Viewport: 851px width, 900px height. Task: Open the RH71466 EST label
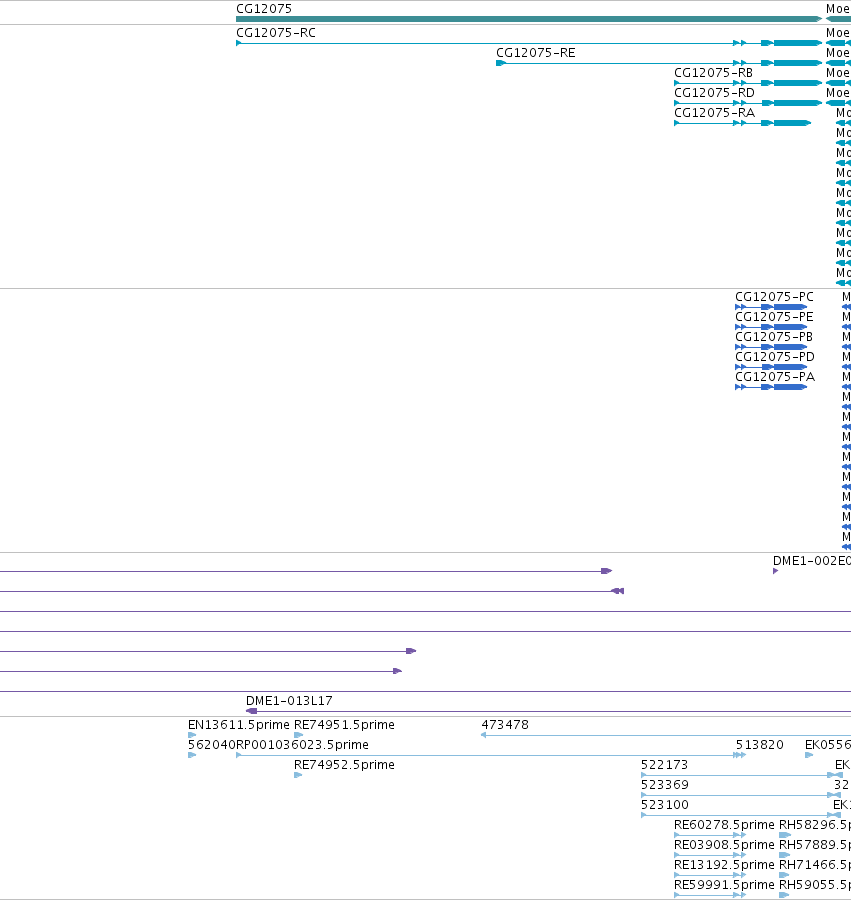[x=815, y=866]
